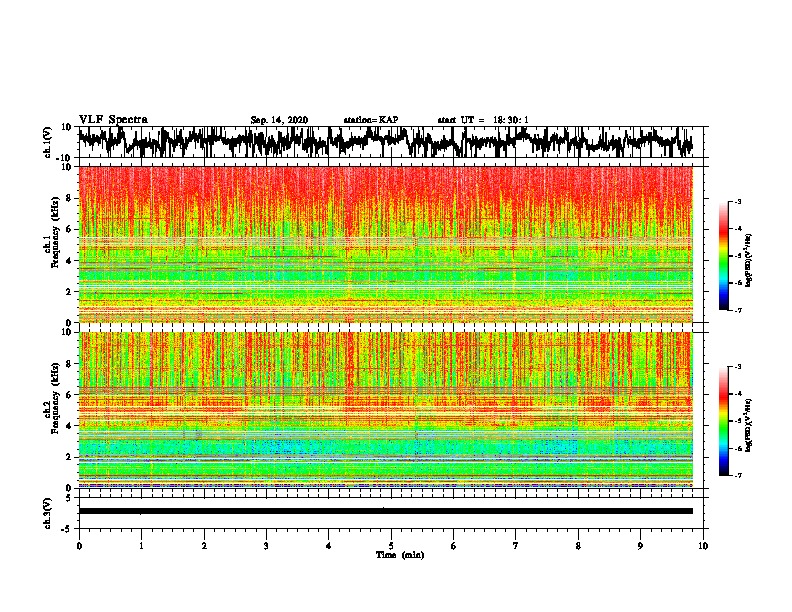Click the log(PSD) label beside ch.1 colorbar
This screenshot has height=612, width=792.
(749, 260)
